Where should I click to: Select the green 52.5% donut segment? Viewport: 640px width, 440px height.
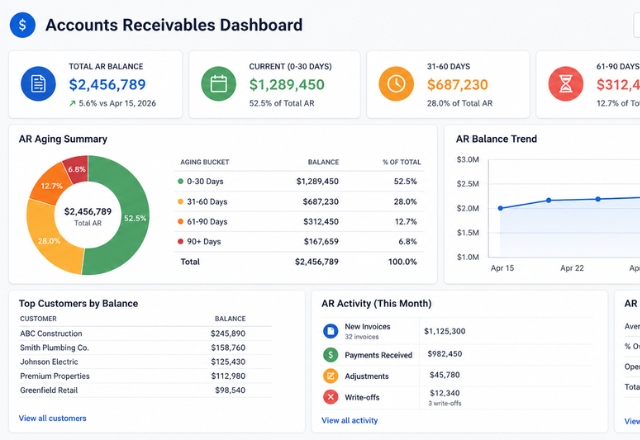tap(135, 218)
